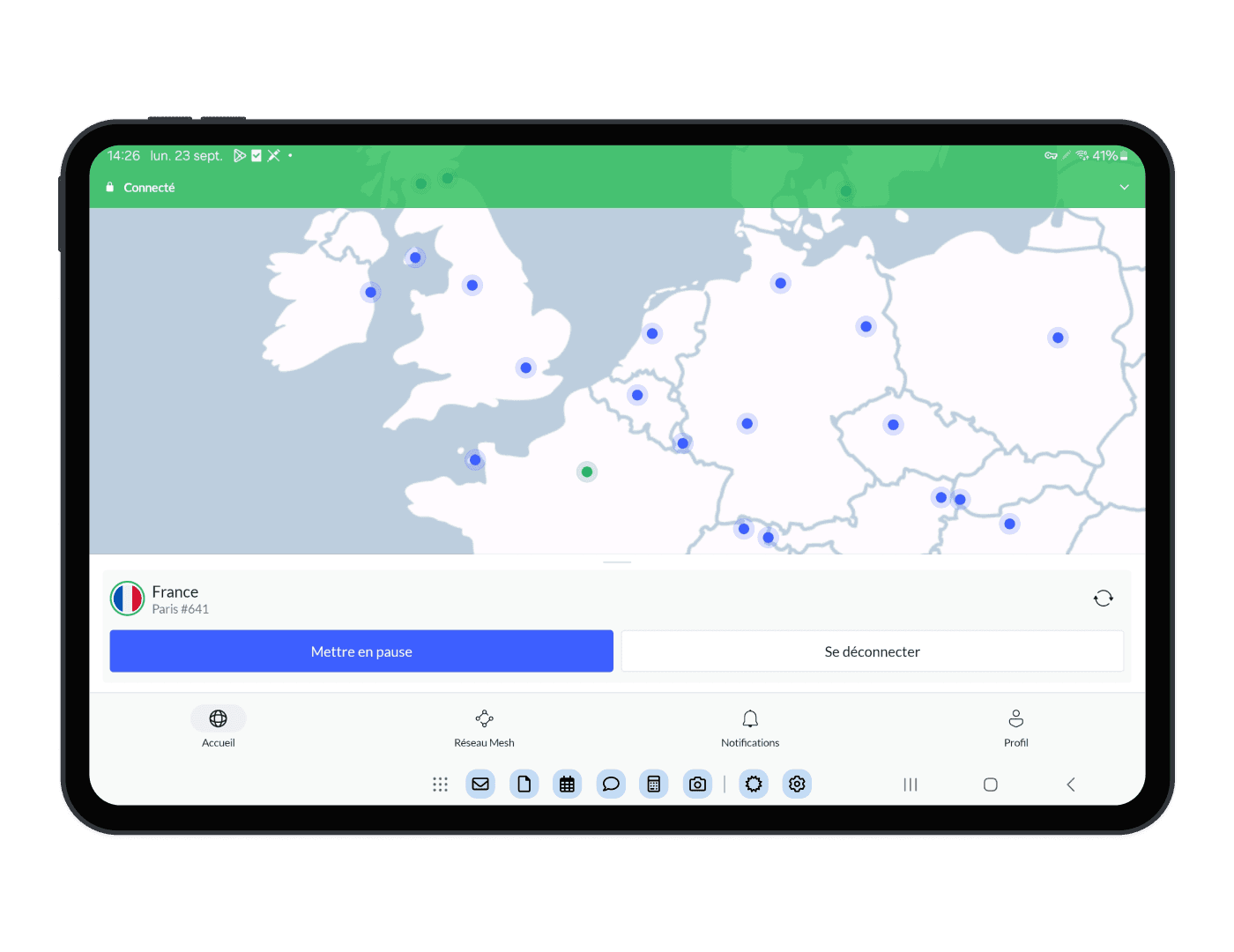The image size is (1234, 952).
Task: Tap the Play Store notification icon in status bar
Action: [x=240, y=155]
